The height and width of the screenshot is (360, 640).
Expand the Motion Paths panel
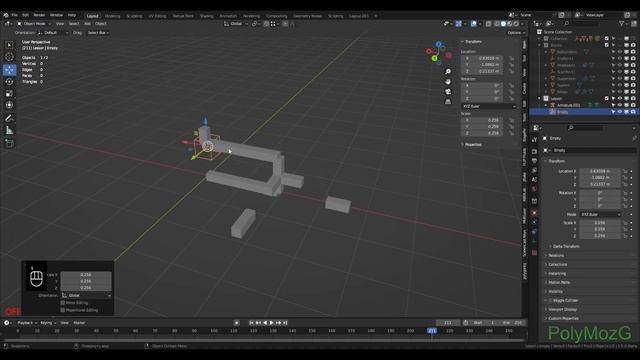pyautogui.click(x=558, y=282)
